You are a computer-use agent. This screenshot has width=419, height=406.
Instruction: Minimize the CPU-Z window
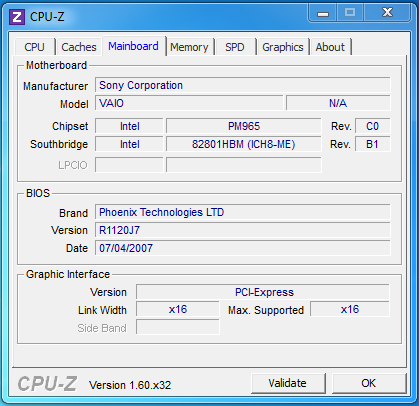323,14
